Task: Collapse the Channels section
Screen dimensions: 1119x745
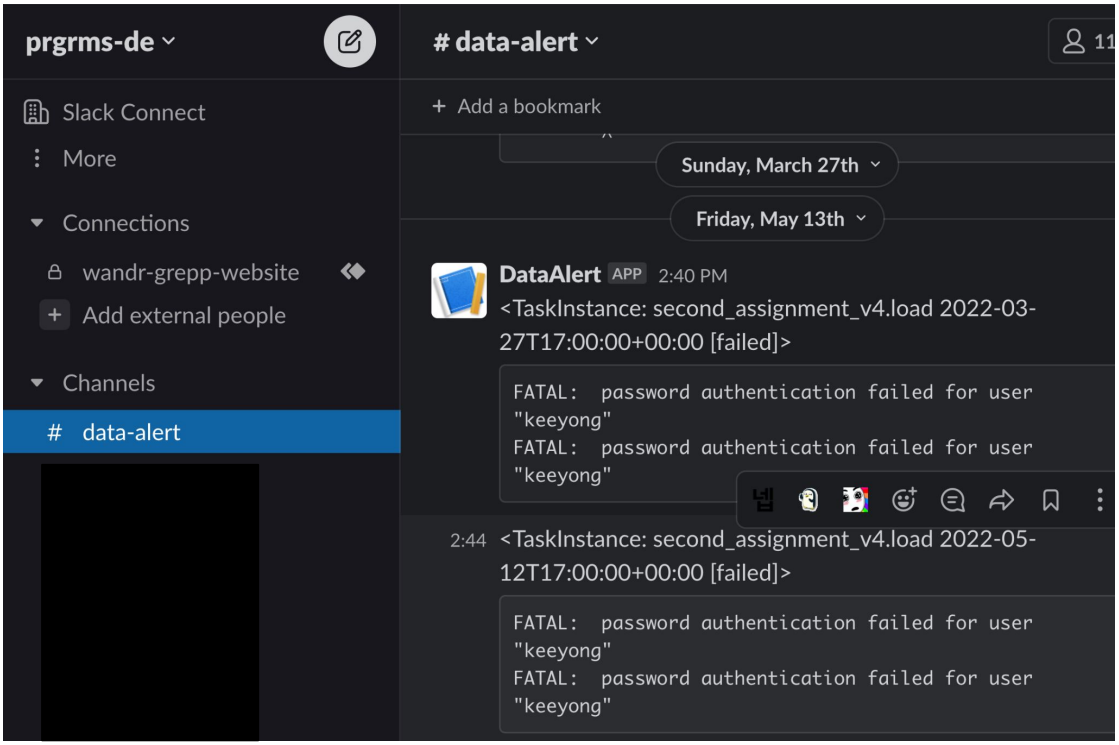Action: click(37, 383)
